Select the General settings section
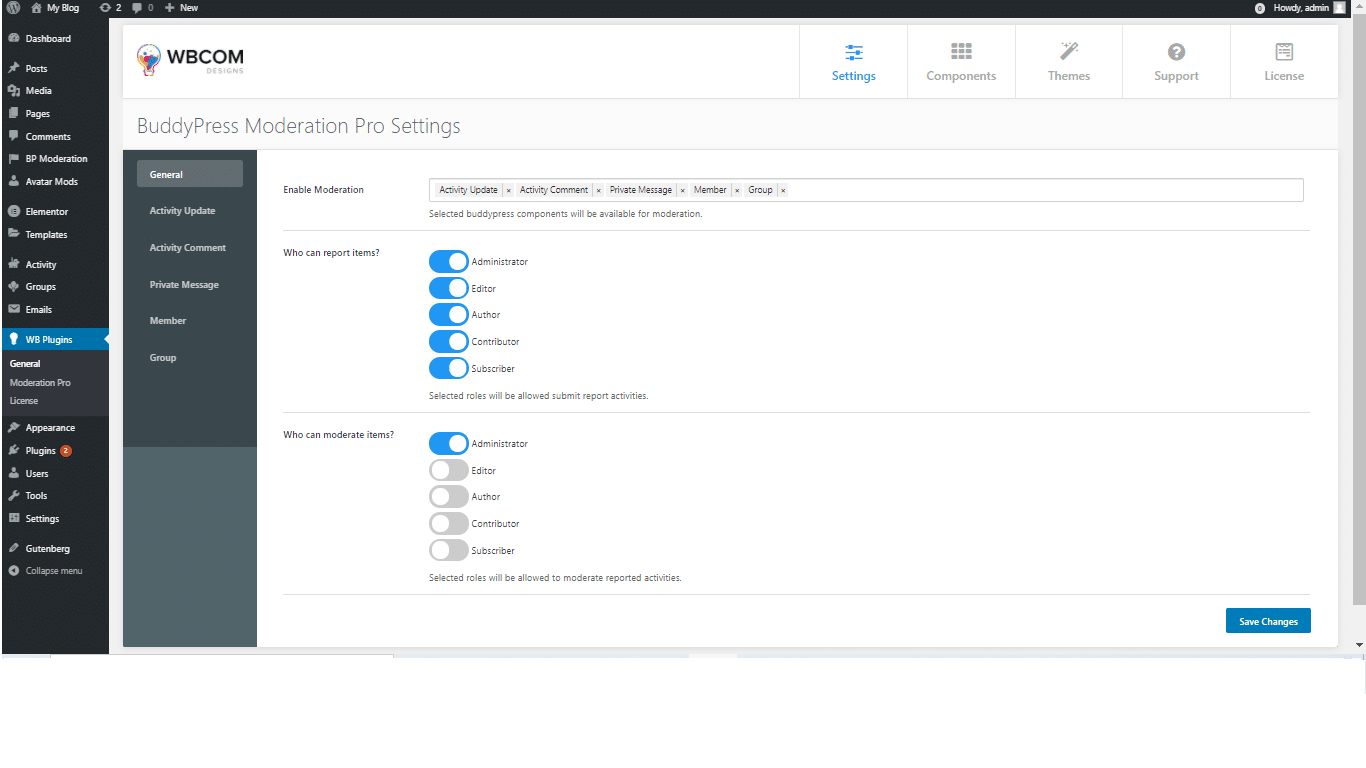 click(190, 174)
